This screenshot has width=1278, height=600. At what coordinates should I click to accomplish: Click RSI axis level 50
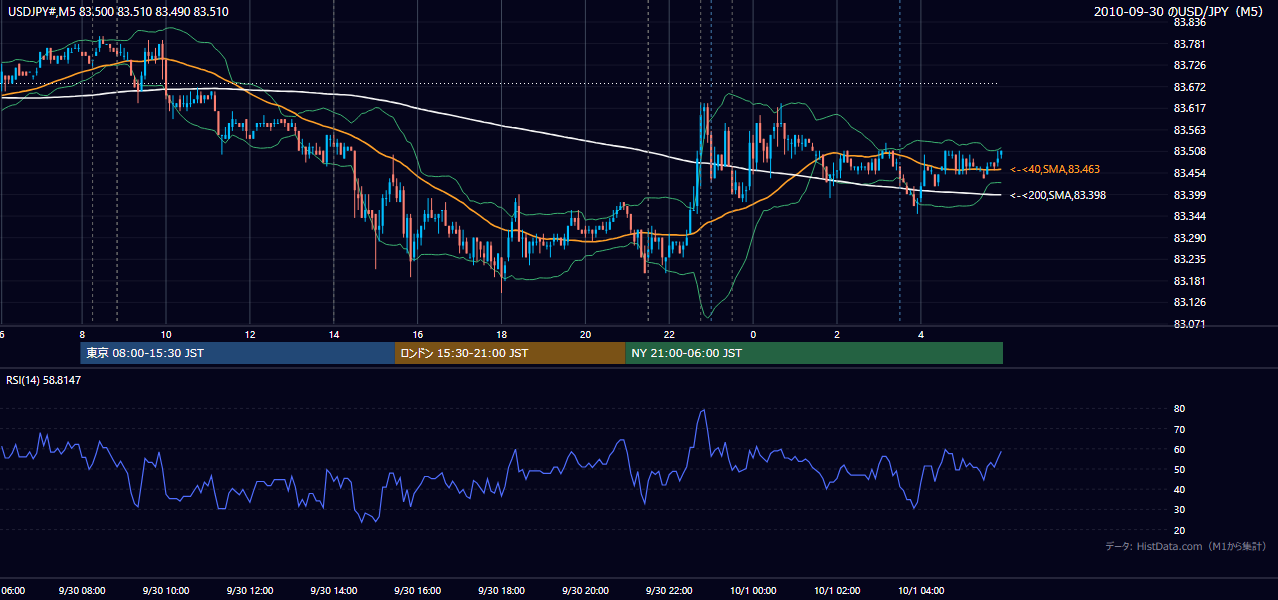tap(1179, 469)
